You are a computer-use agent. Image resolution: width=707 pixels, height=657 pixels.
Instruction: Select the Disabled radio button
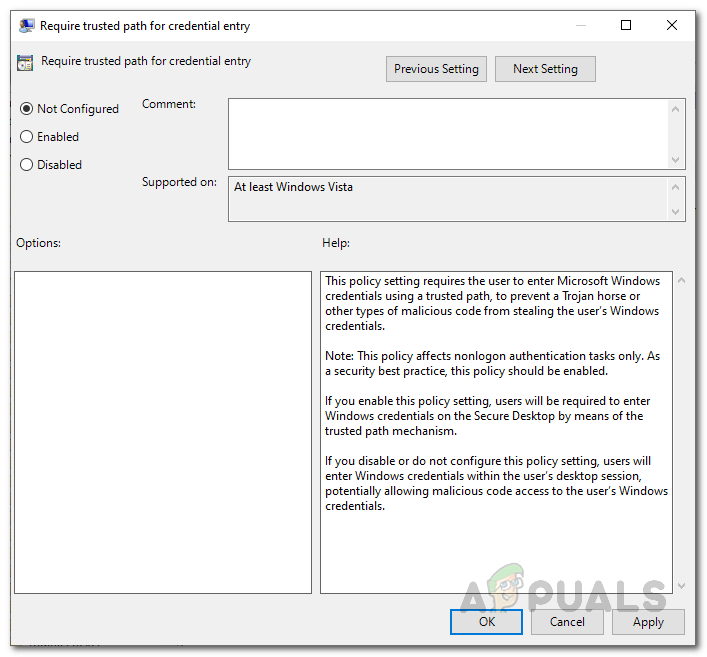click(27, 165)
